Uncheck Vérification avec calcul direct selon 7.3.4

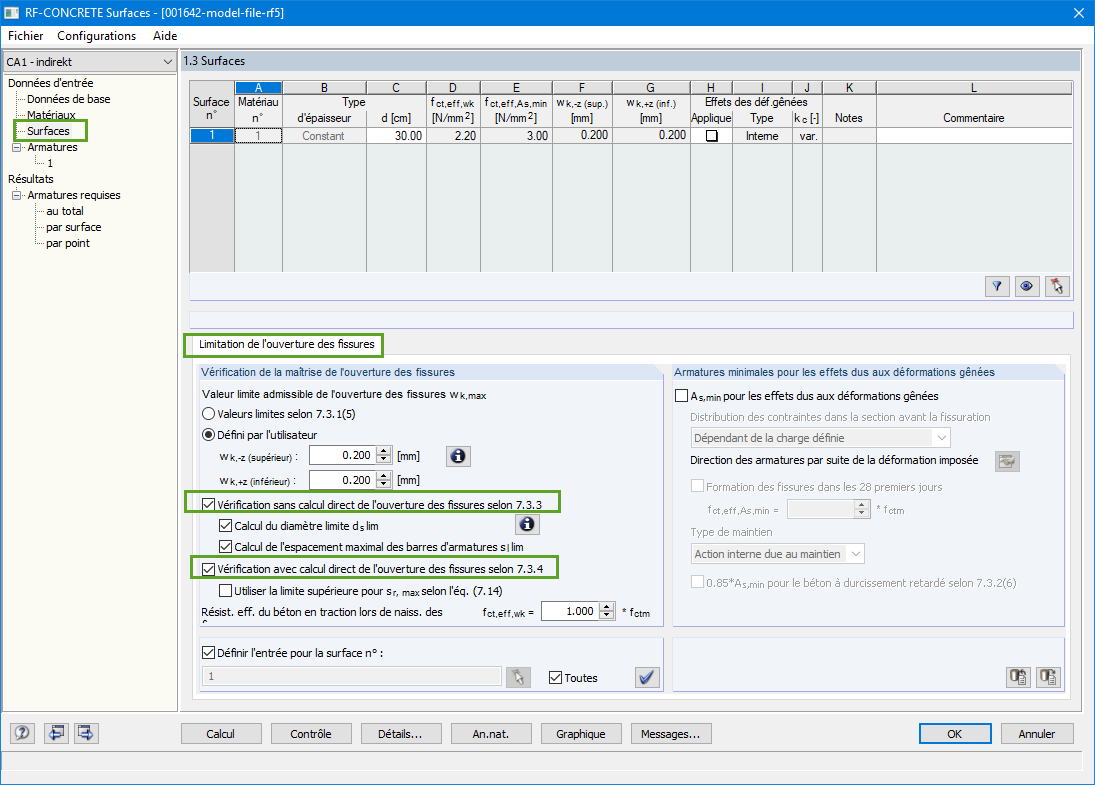pyautogui.click(x=208, y=569)
